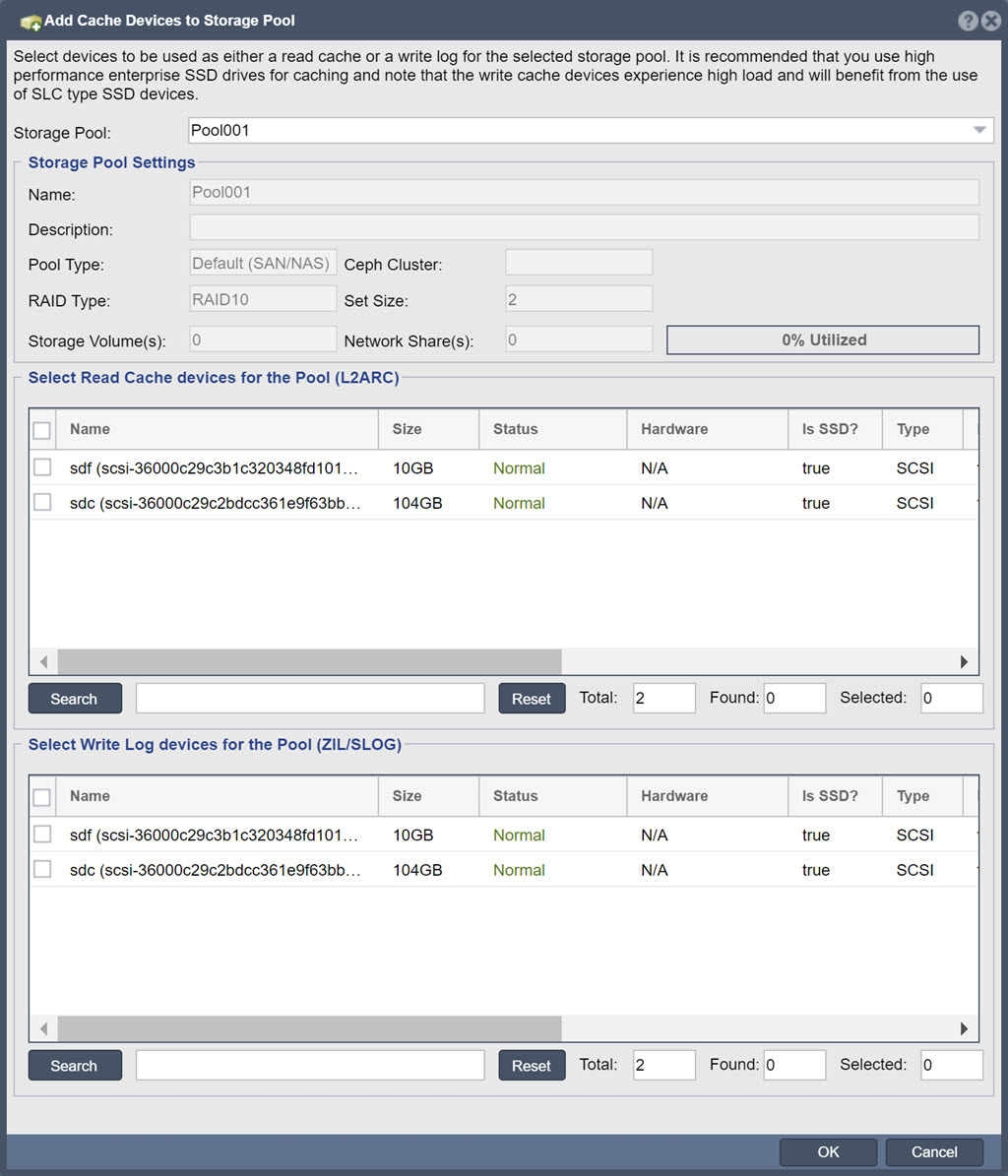Screen dimensions: 1008x1176
Task: Click RAID Type field showing RAID10
Action: [x=263, y=299]
